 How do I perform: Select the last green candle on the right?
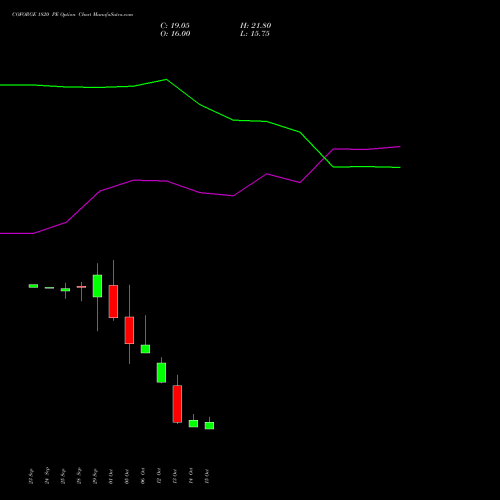point(209,425)
